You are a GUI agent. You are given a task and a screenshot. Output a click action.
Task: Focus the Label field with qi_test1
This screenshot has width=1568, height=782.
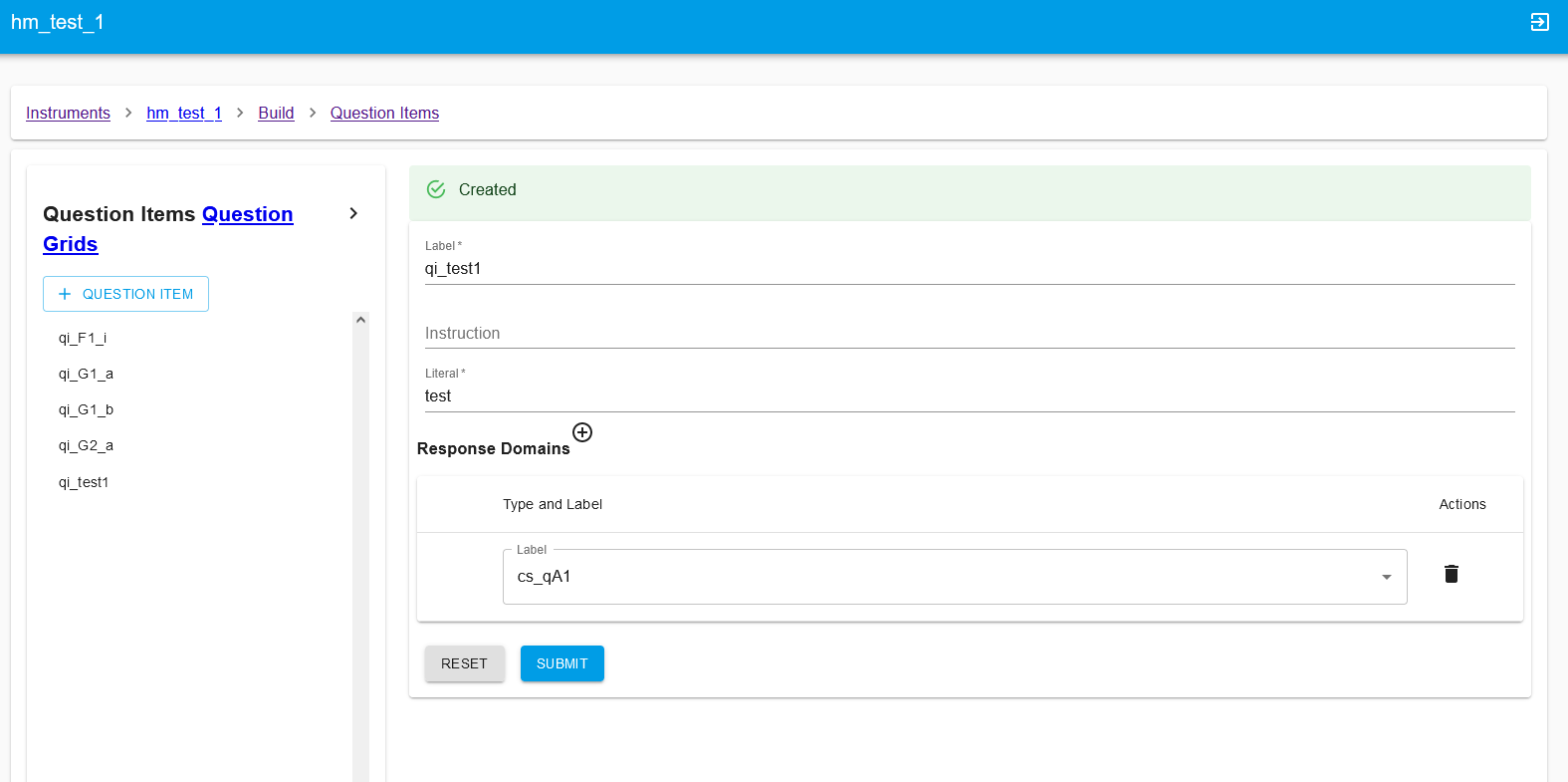(970, 268)
